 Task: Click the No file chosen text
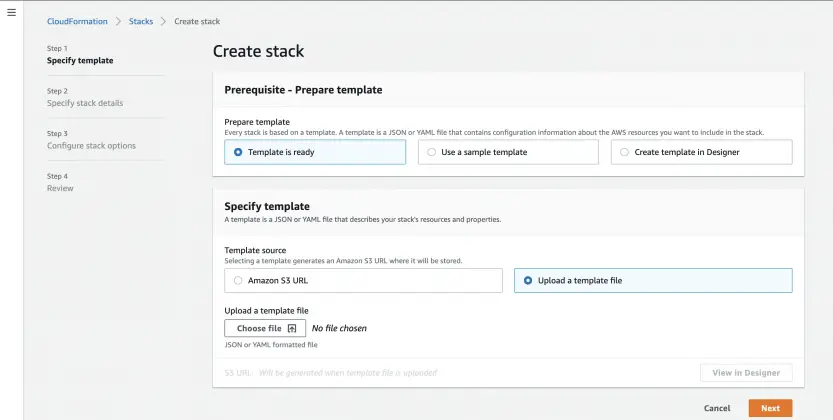339,328
